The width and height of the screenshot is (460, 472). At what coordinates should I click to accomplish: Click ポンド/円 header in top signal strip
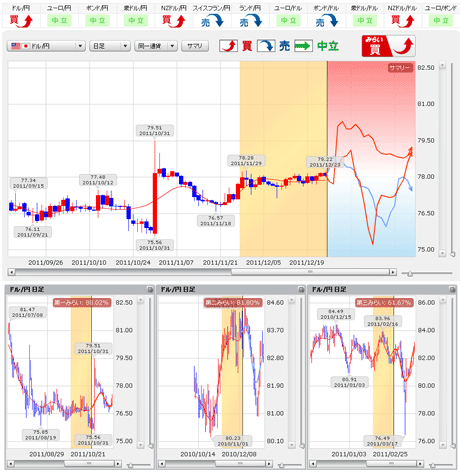[97, 8]
